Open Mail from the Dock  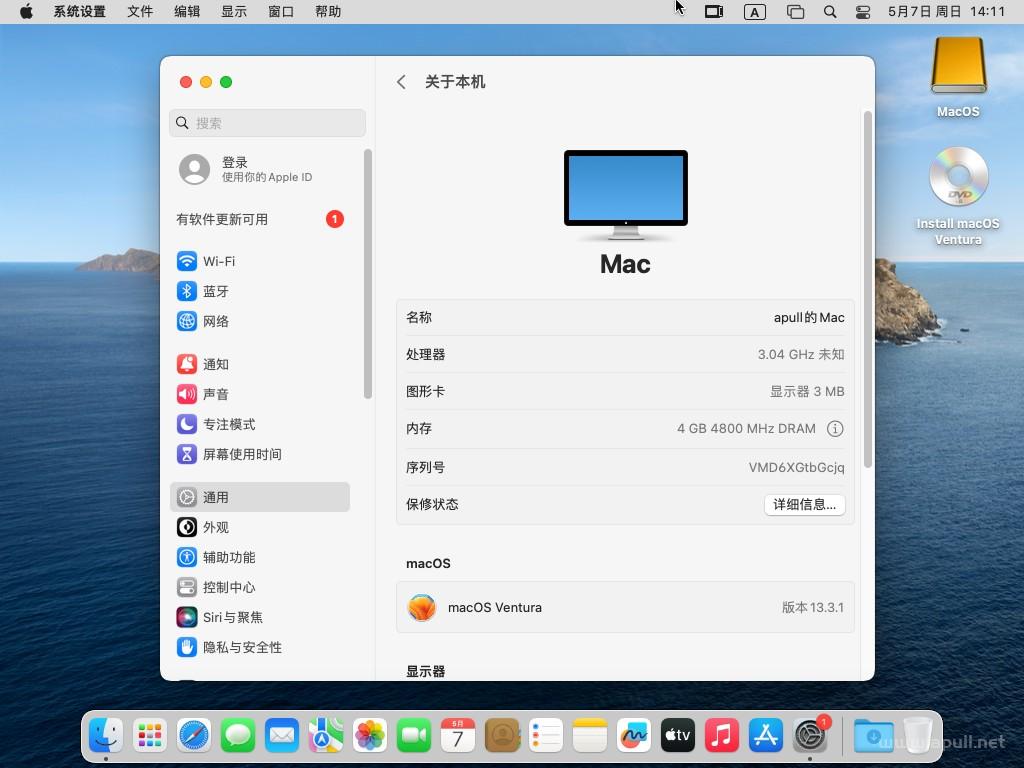282,735
